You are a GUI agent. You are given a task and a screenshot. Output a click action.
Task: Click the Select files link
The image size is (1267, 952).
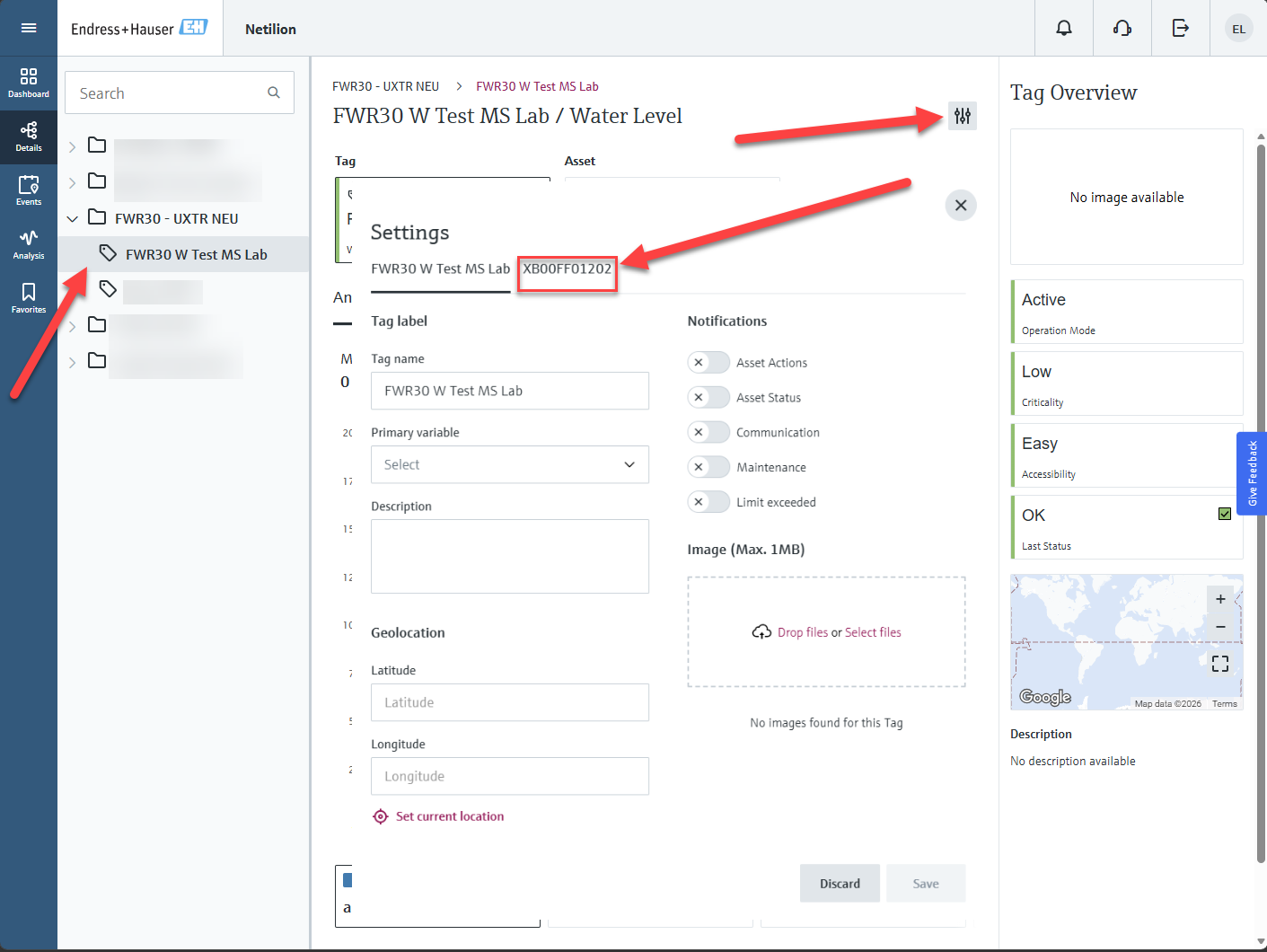pyautogui.click(x=873, y=632)
